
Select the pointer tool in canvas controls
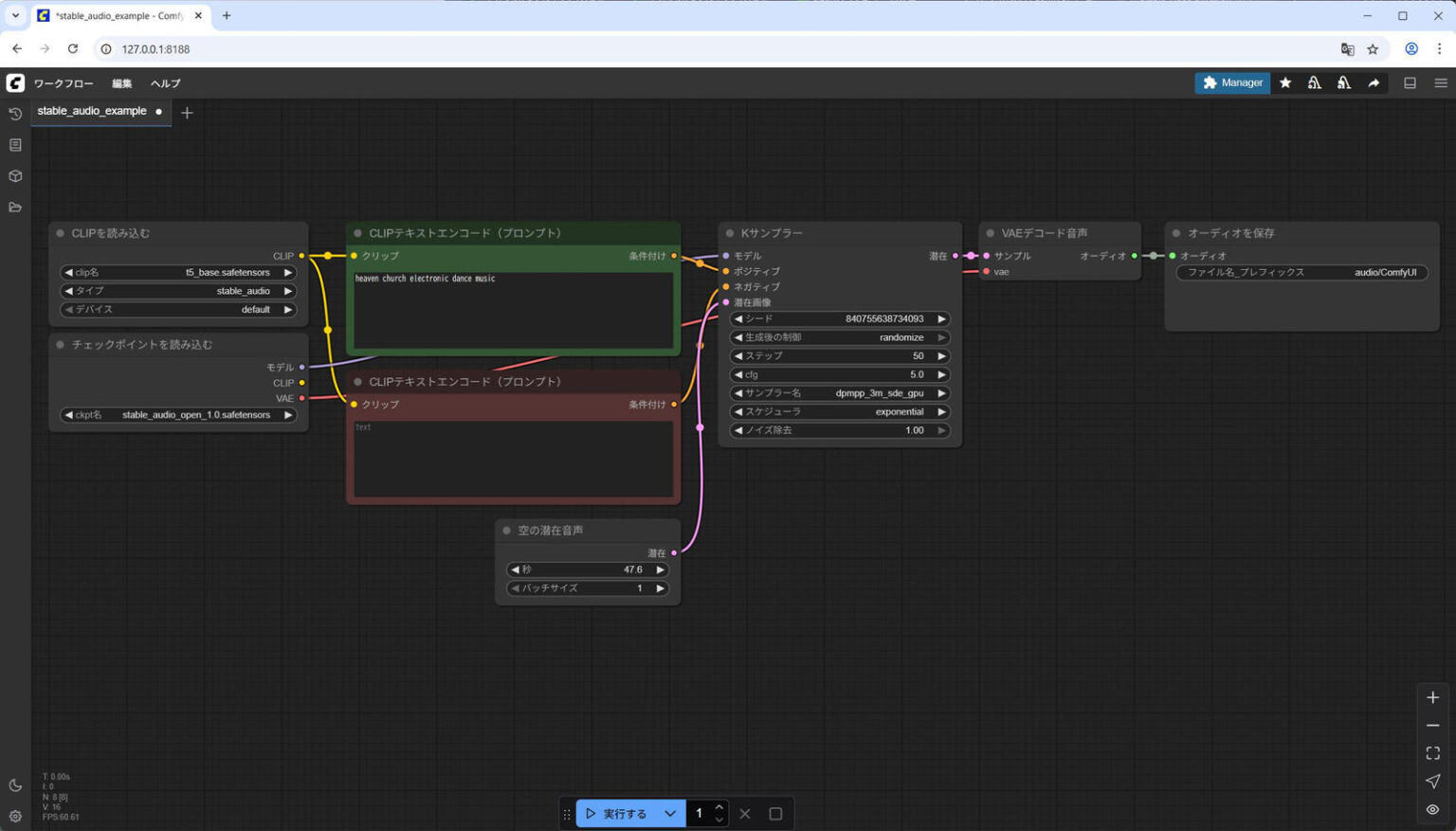click(x=1432, y=781)
